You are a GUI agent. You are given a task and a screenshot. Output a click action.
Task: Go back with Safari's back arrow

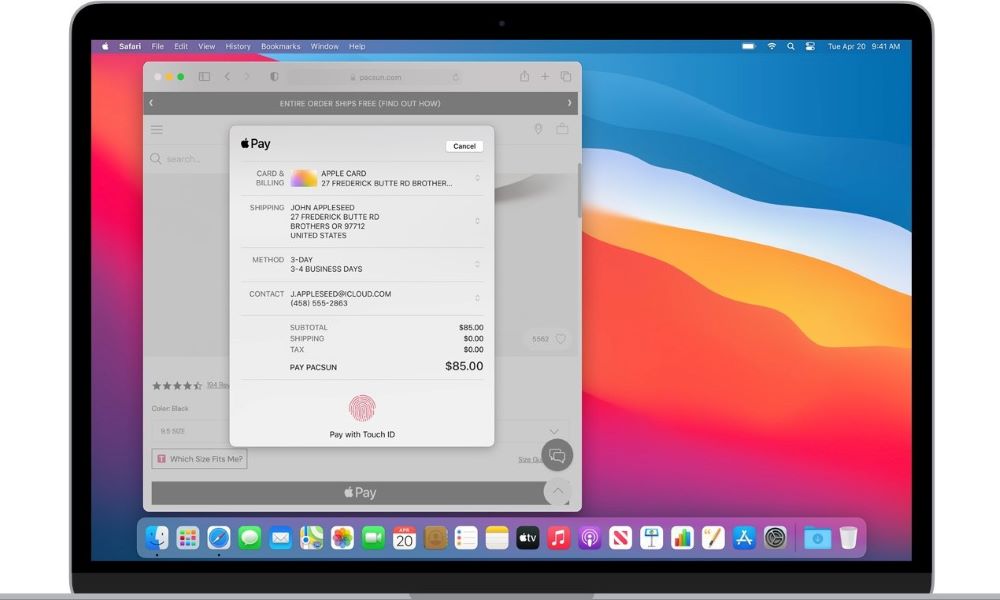227,77
